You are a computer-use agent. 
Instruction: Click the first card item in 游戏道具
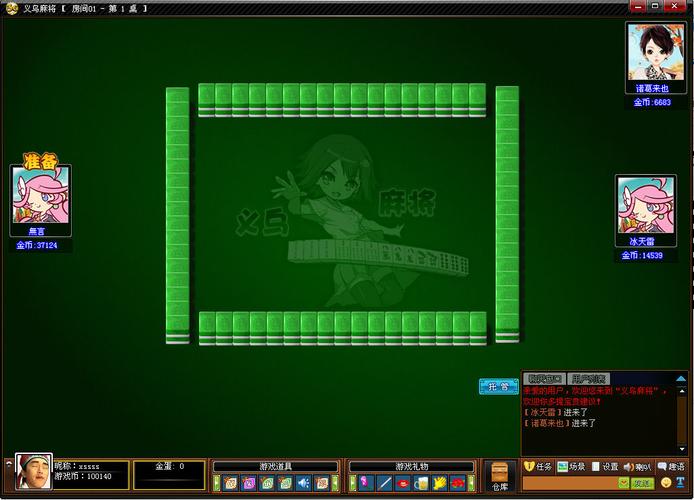230,483
